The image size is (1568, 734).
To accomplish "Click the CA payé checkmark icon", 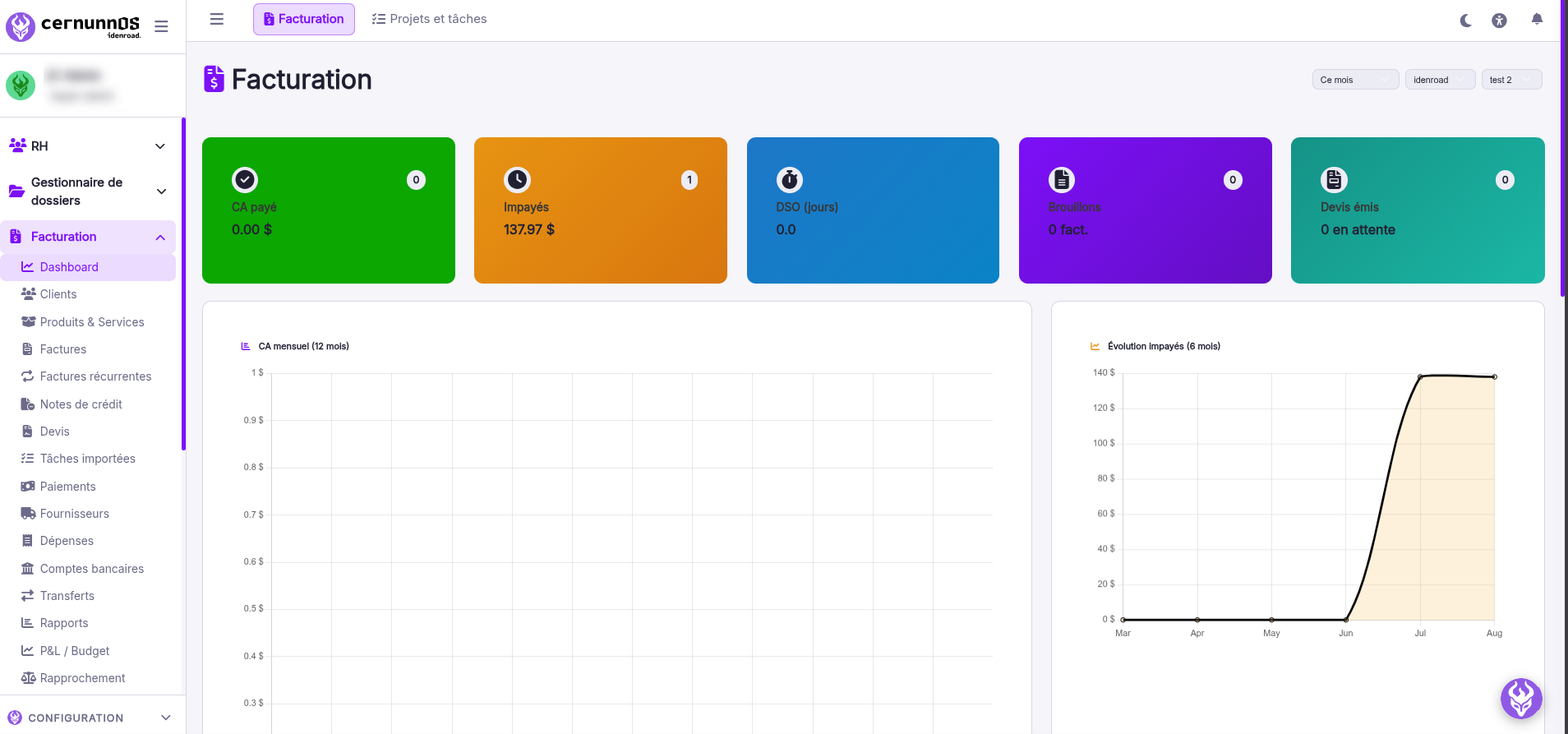I will click(x=245, y=179).
